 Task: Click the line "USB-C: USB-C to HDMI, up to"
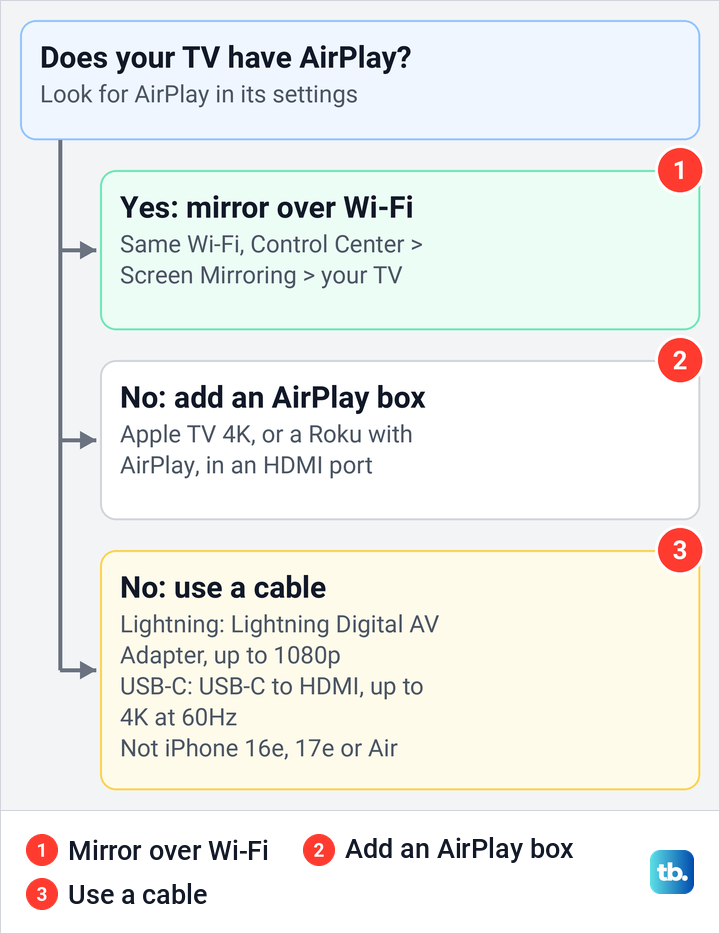pyautogui.click(x=272, y=687)
